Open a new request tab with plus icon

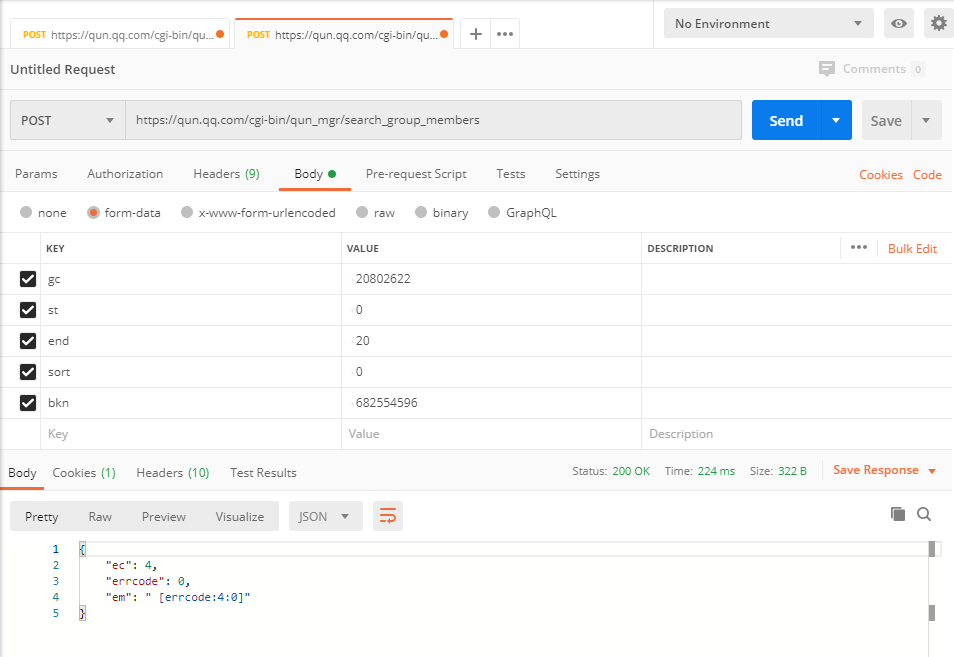point(476,34)
